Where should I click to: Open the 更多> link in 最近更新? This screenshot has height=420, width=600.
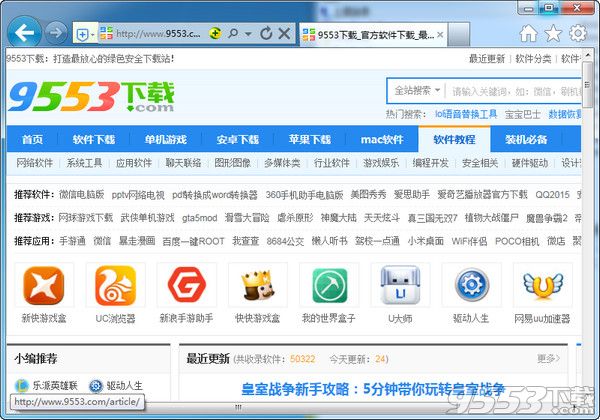tap(548, 358)
